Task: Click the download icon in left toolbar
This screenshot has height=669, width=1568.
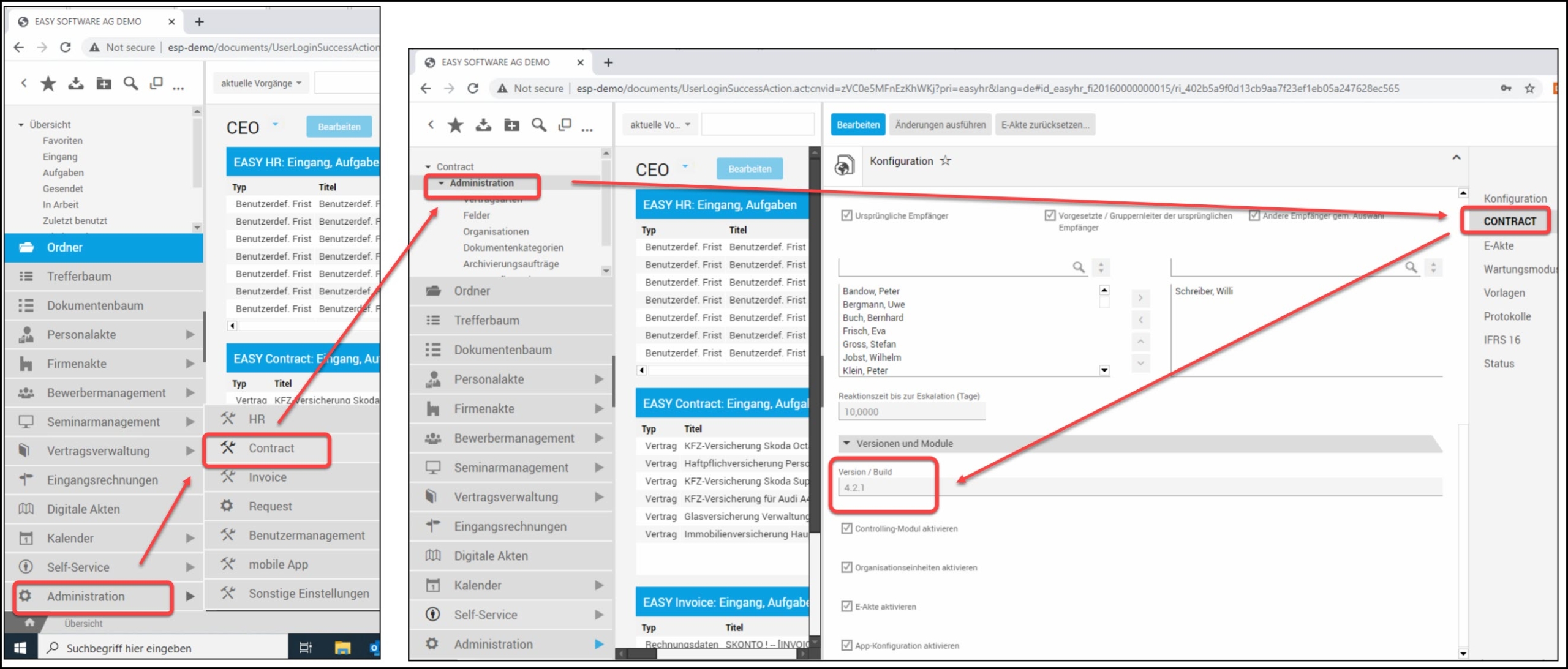Action: click(76, 83)
